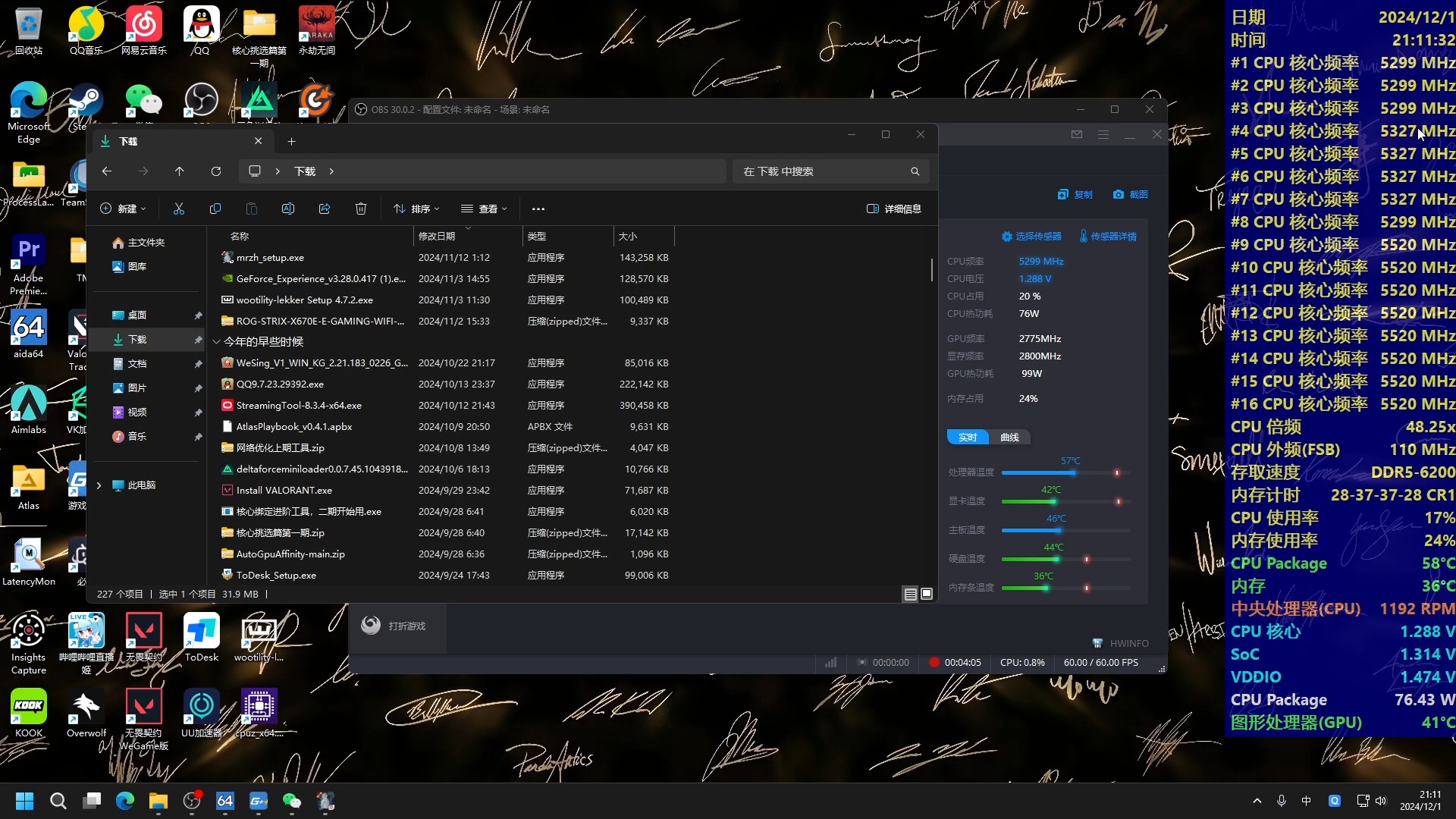The image size is (1456, 819).
Task: Open 桌面 in navigation pane
Action: pyautogui.click(x=146, y=315)
